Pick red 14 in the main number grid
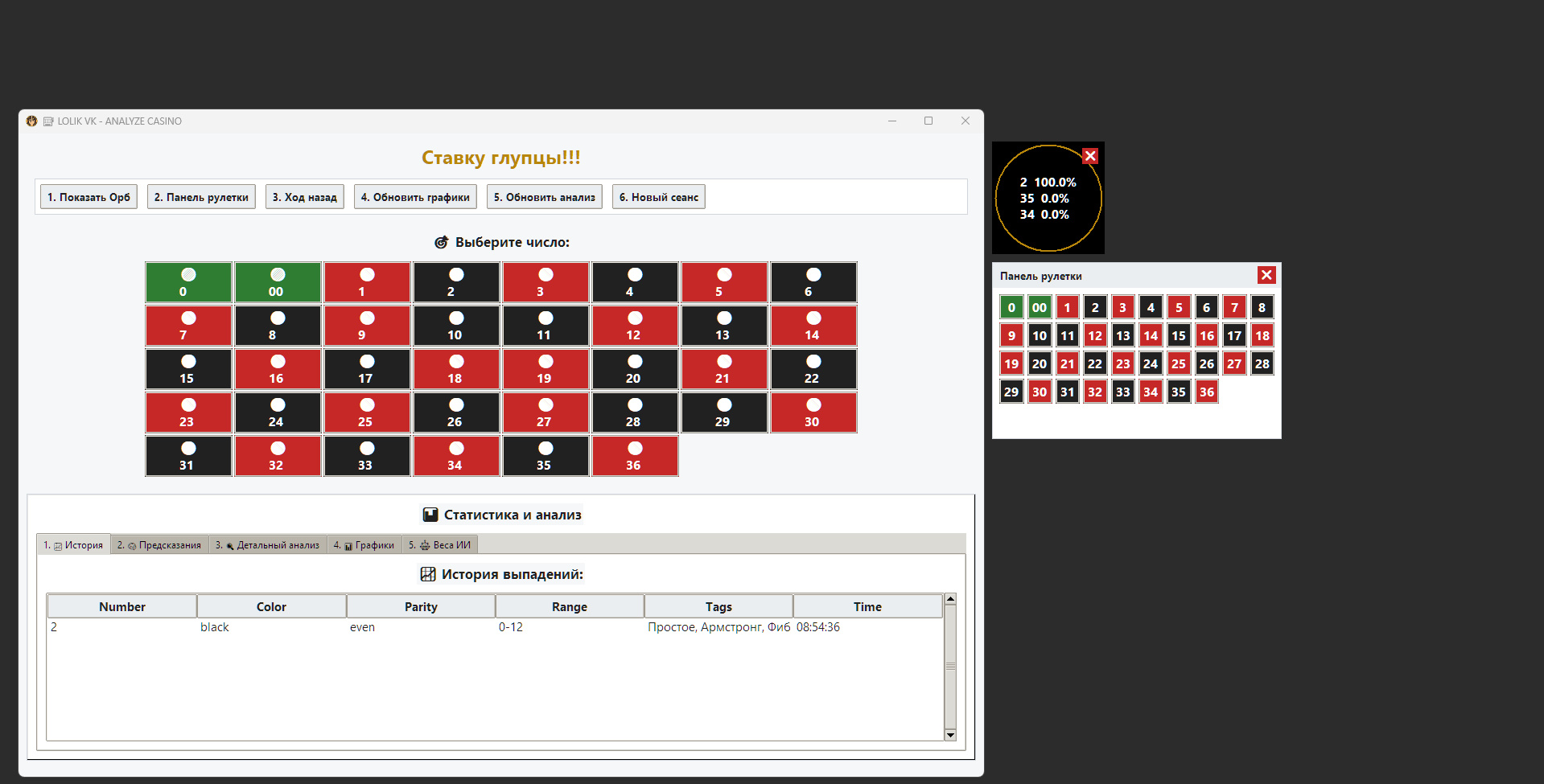 [x=813, y=326]
